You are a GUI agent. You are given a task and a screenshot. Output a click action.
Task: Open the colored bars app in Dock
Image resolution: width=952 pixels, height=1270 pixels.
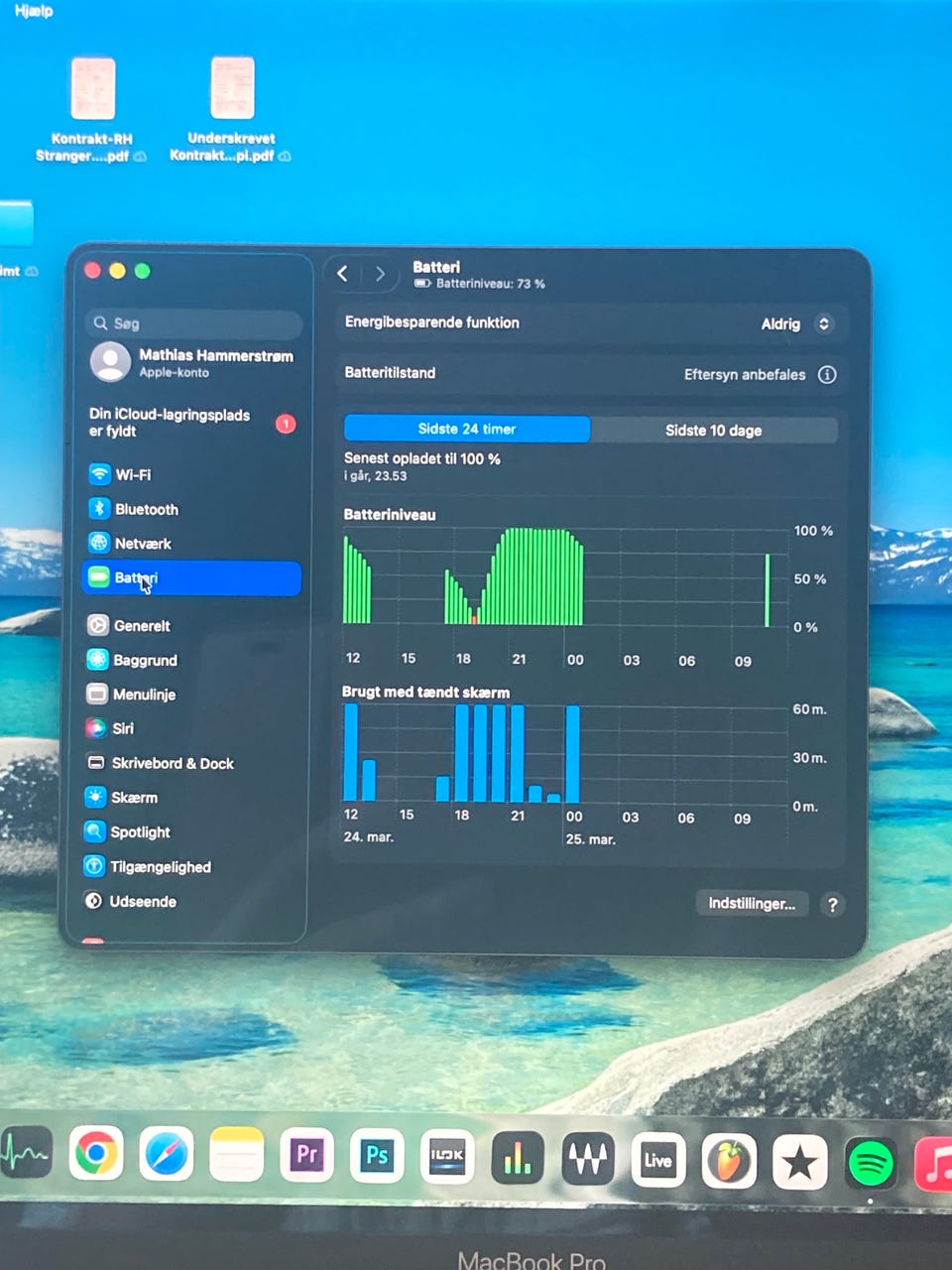coord(518,1158)
